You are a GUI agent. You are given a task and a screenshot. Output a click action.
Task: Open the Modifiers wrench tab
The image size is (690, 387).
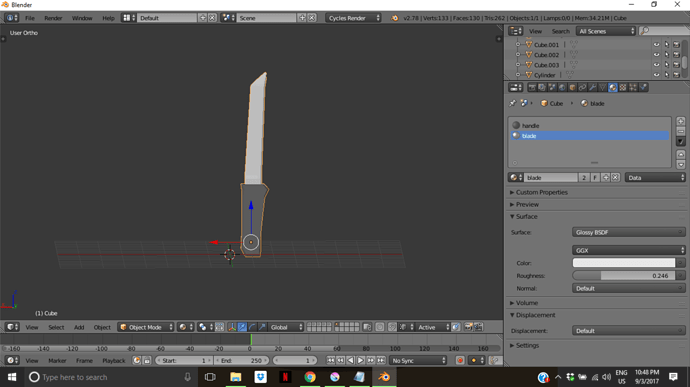tap(592, 88)
